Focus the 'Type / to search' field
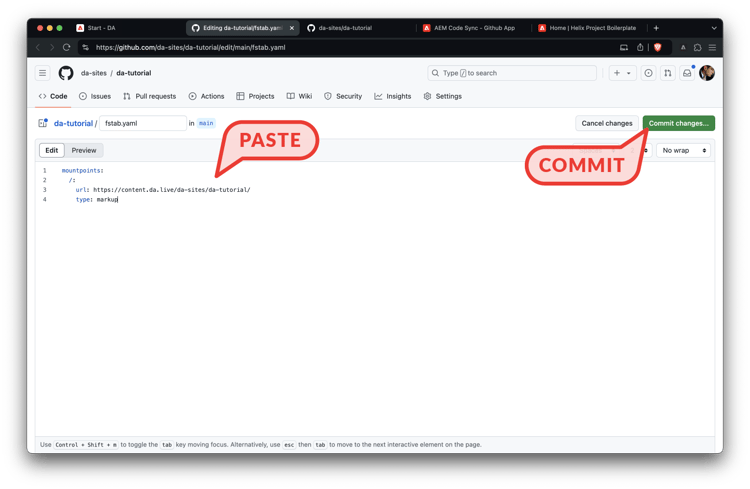 [512, 73]
